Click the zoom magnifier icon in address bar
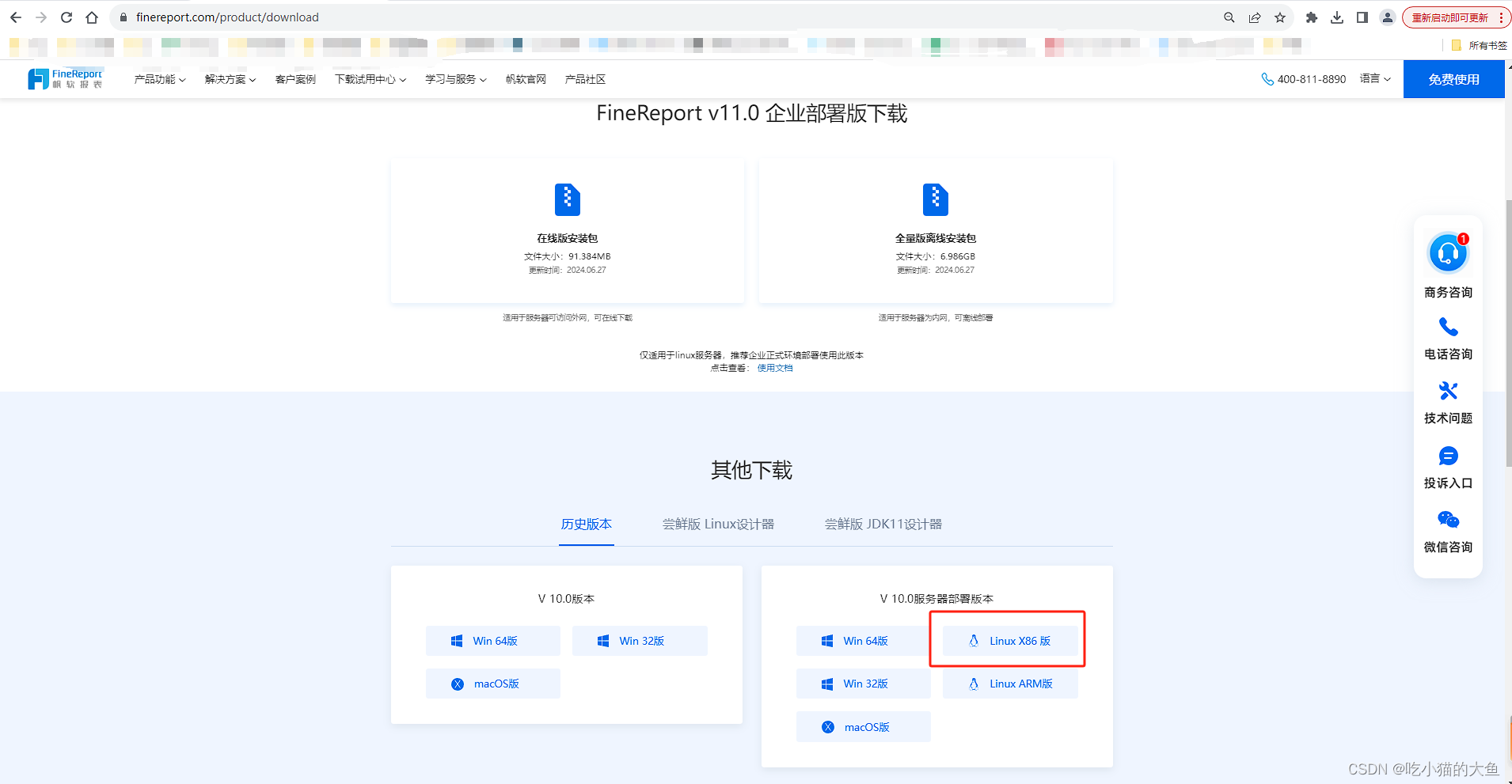The width and height of the screenshot is (1512, 784). (1229, 17)
